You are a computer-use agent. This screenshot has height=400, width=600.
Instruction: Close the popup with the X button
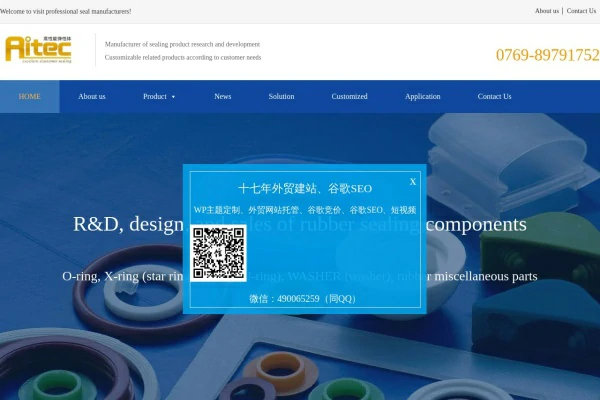click(x=412, y=182)
